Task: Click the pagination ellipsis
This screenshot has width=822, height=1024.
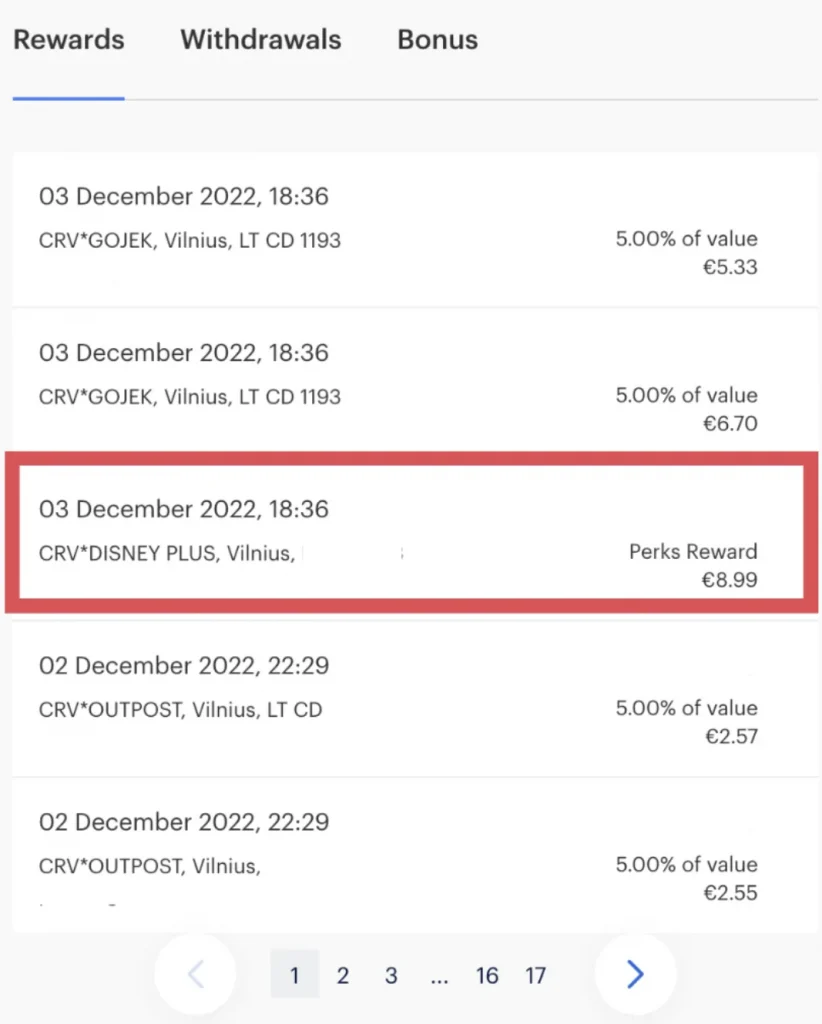Action: 439,976
